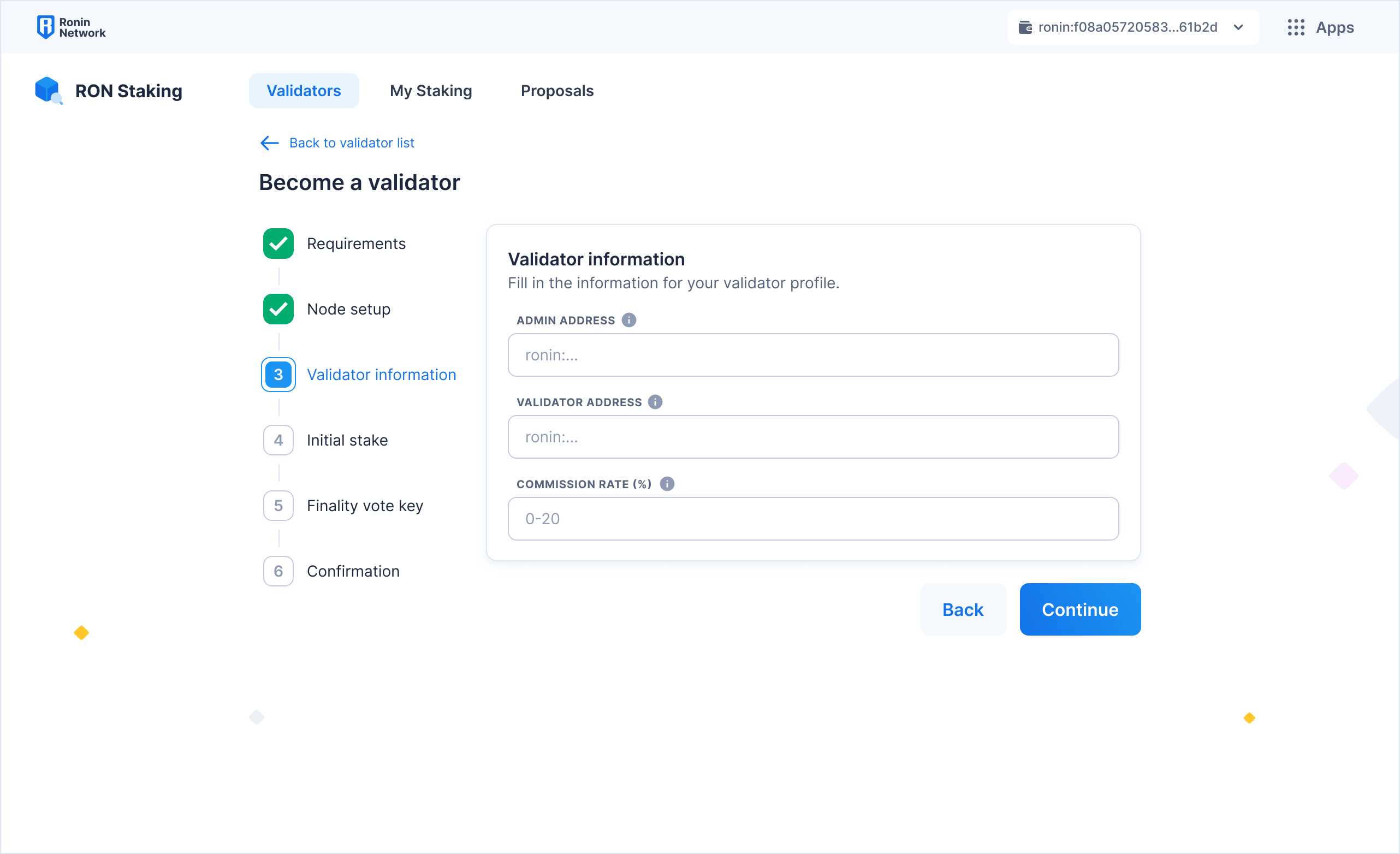Screen dimensions: 1400x854
Task: Select the Validator information step label
Action: (382, 375)
